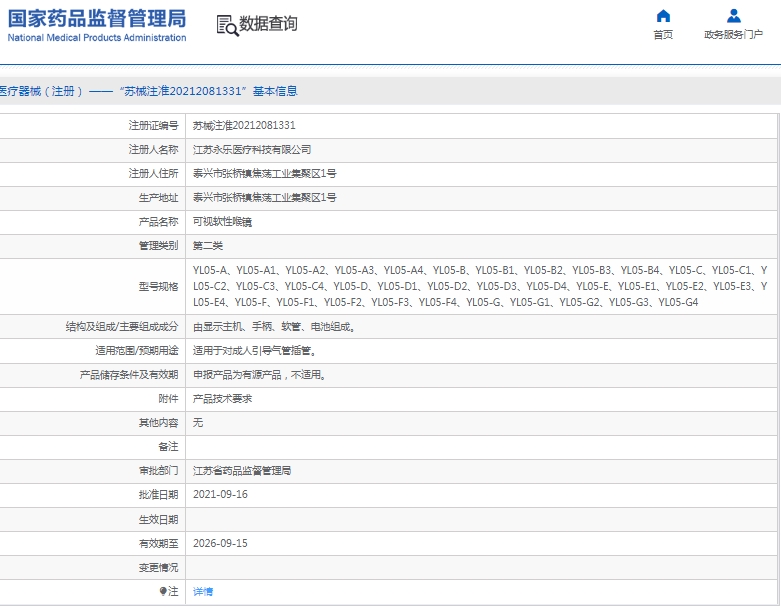Click the 批准日期 label
The height and width of the screenshot is (609, 781).
point(158,494)
